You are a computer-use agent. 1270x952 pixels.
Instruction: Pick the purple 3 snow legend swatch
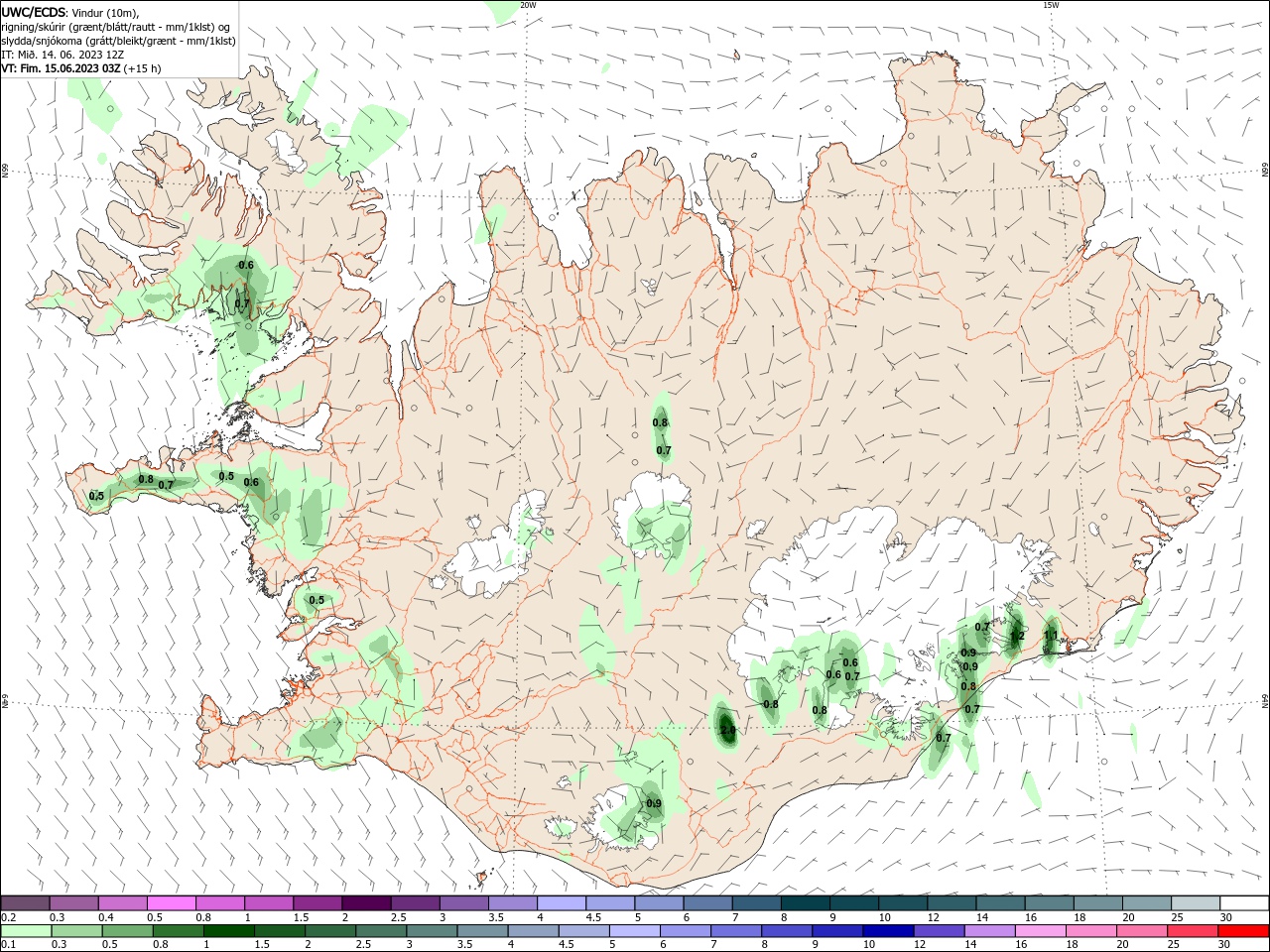[463, 903]
